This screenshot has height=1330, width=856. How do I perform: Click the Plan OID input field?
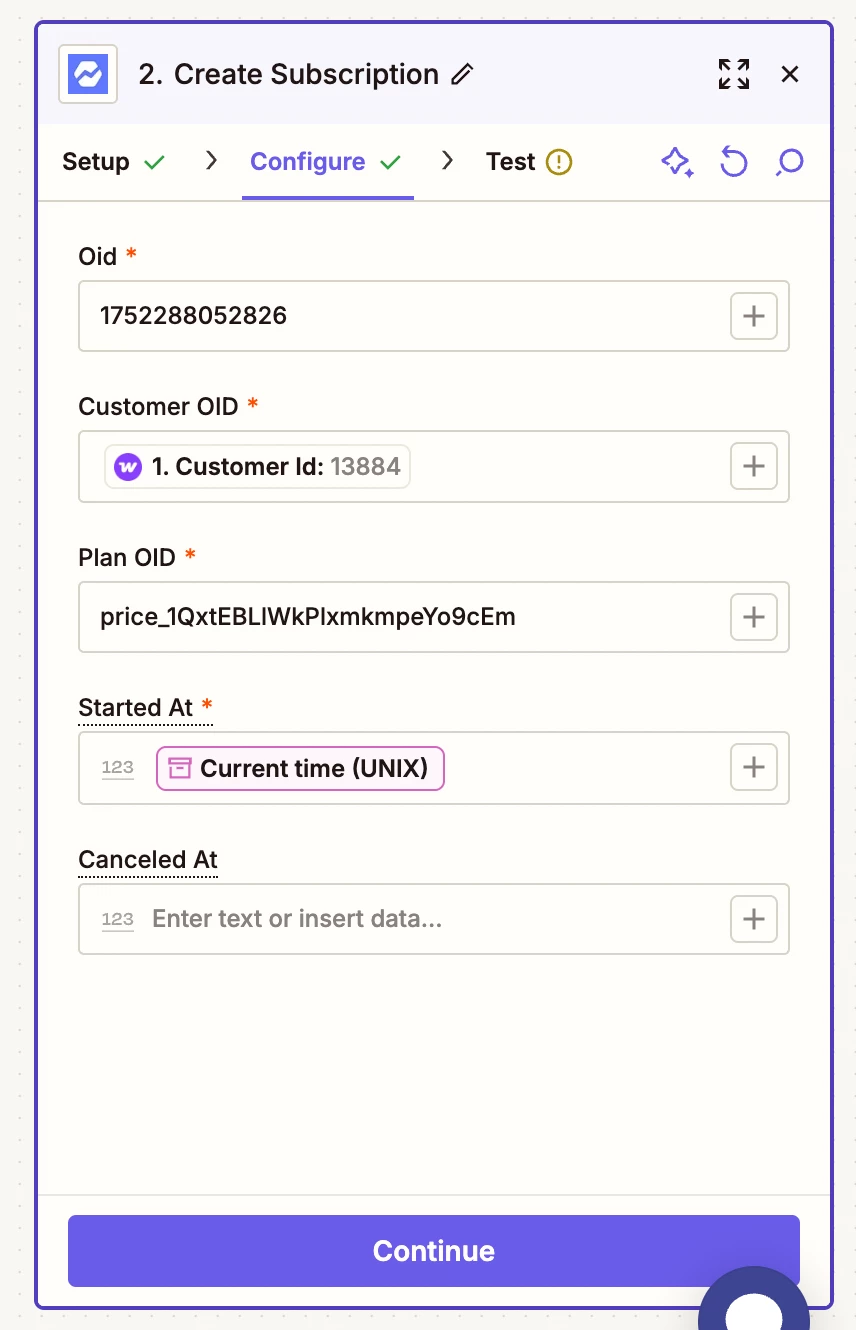pos(434,617)
